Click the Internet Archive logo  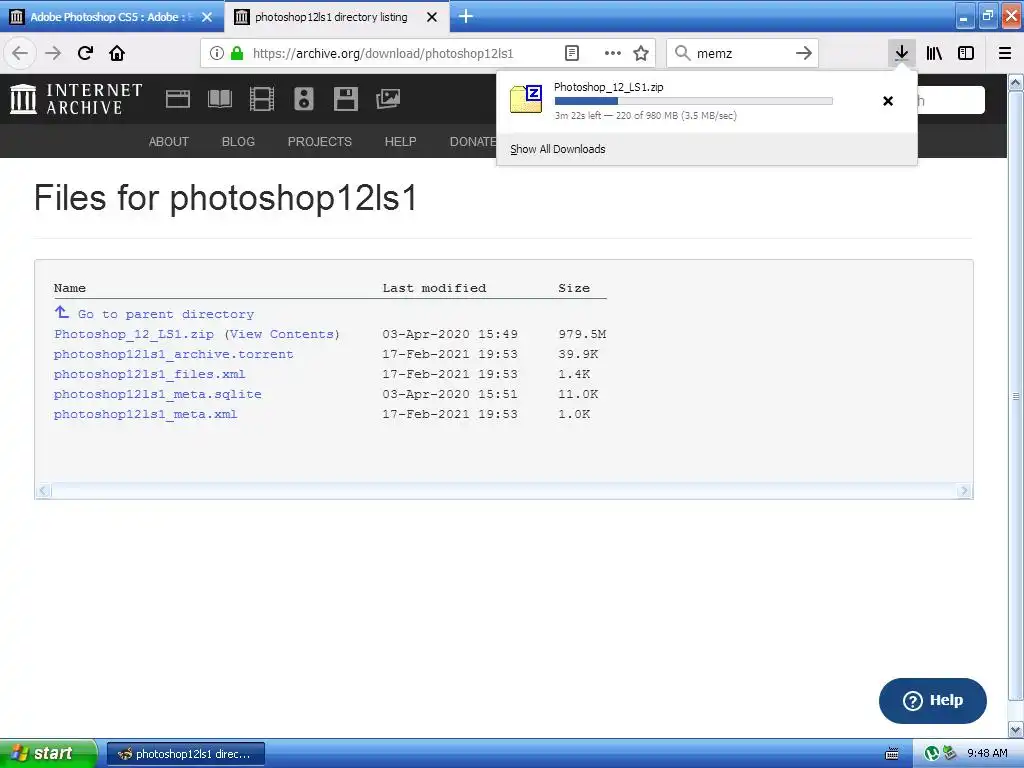coord(76,99)
